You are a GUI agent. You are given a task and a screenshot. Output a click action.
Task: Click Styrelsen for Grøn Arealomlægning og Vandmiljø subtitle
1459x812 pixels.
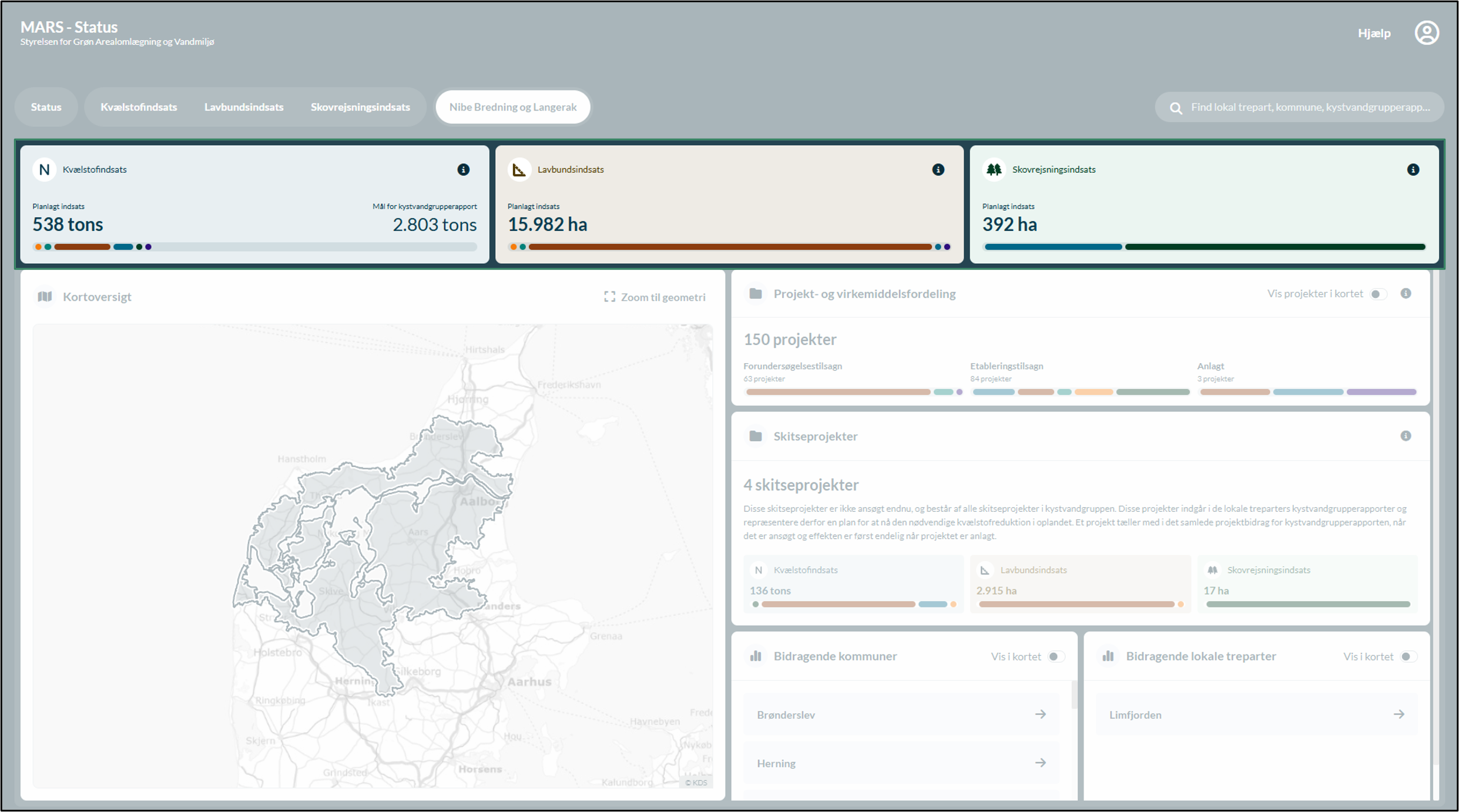(x=117, y=42)
